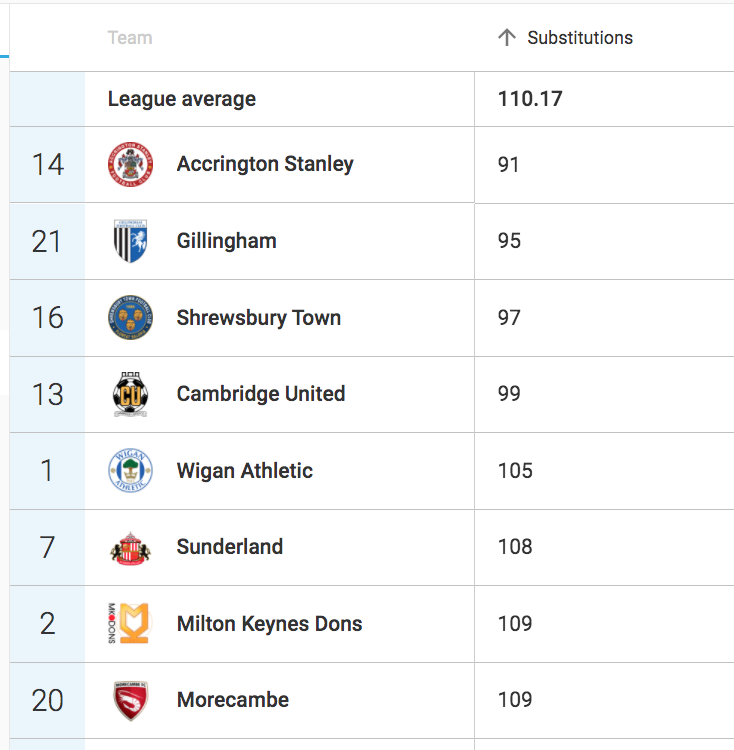The width and height of the screenshot is (734, 750).
Task: Open the Milton Keynes Dons team link
Action: point(269,624)
